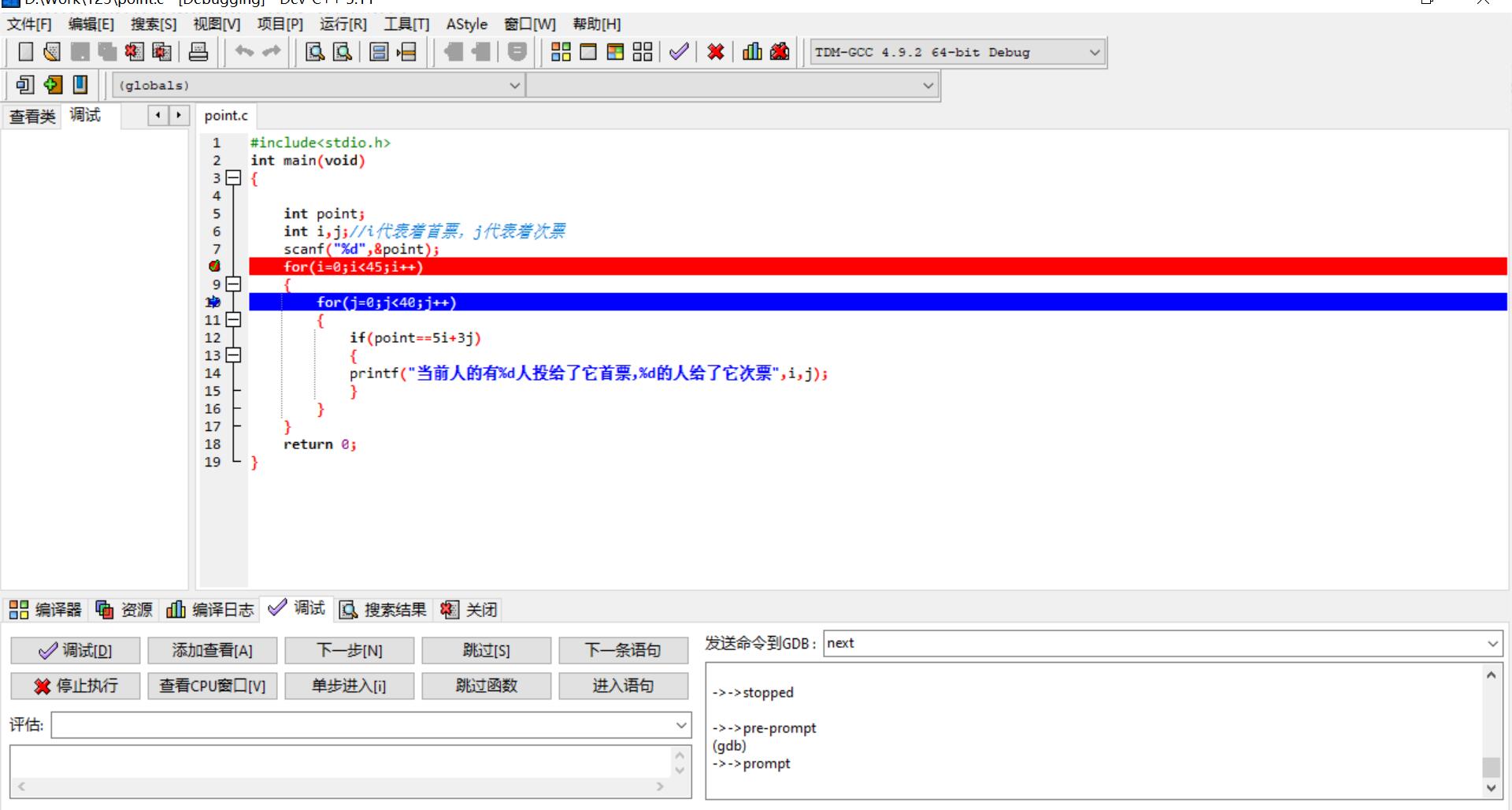This screenshot has width=1512, height=810.
Task: Click the blue bookmark icon on second toolbar row
Action: tap(80, 84)
